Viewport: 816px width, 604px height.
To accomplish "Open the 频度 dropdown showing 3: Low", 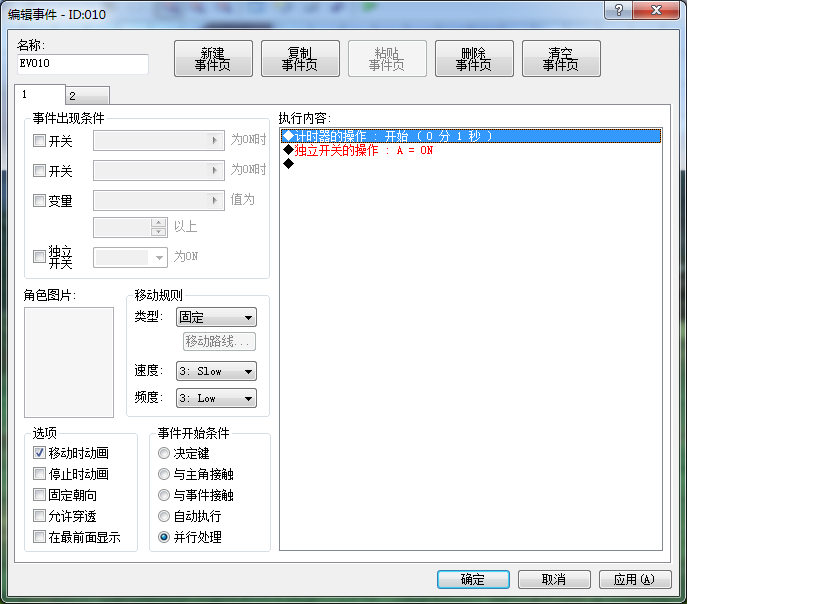I will coord(216,398).
